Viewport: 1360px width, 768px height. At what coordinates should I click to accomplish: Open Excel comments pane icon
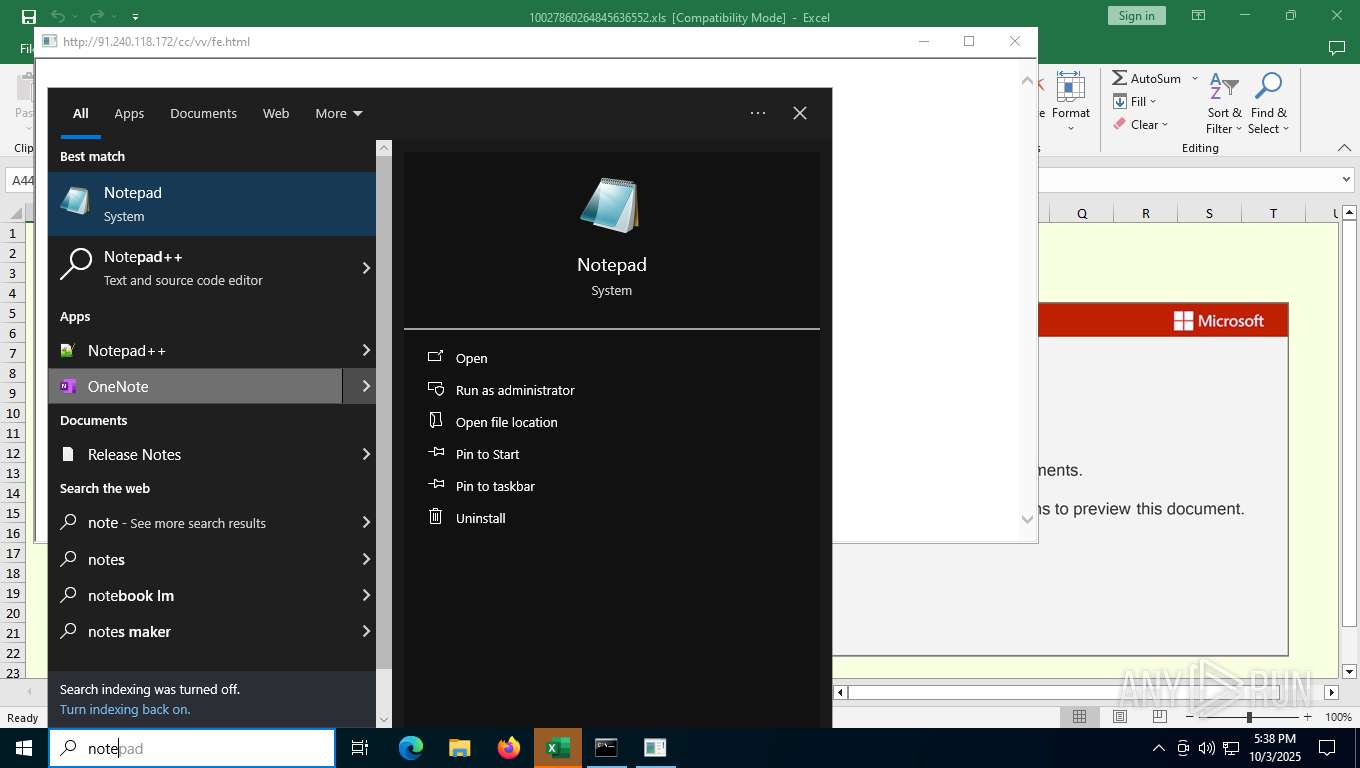tap(1336, 48)
